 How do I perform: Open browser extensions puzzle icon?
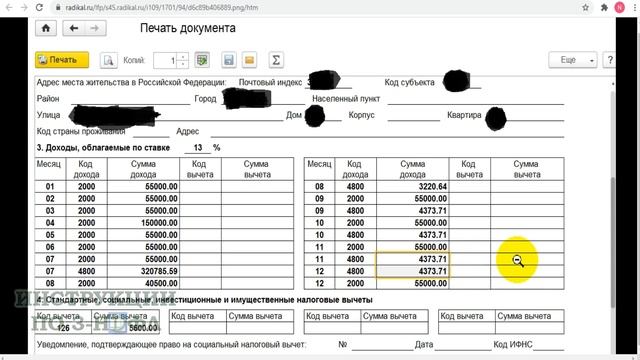tap(604, 7)
